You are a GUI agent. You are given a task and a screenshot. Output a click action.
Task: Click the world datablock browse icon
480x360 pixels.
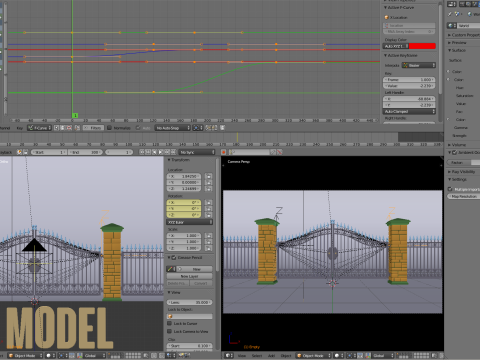[x=452, y=26]
